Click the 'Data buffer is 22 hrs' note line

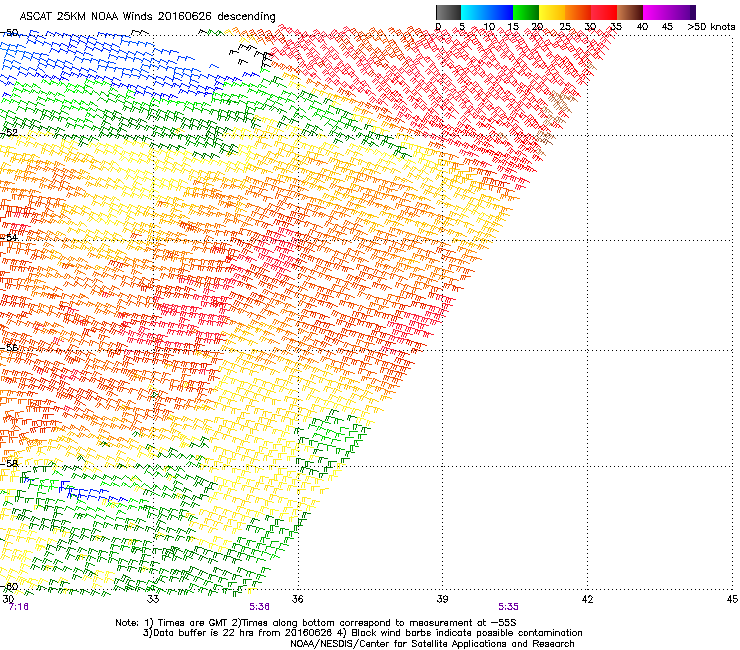362,633
